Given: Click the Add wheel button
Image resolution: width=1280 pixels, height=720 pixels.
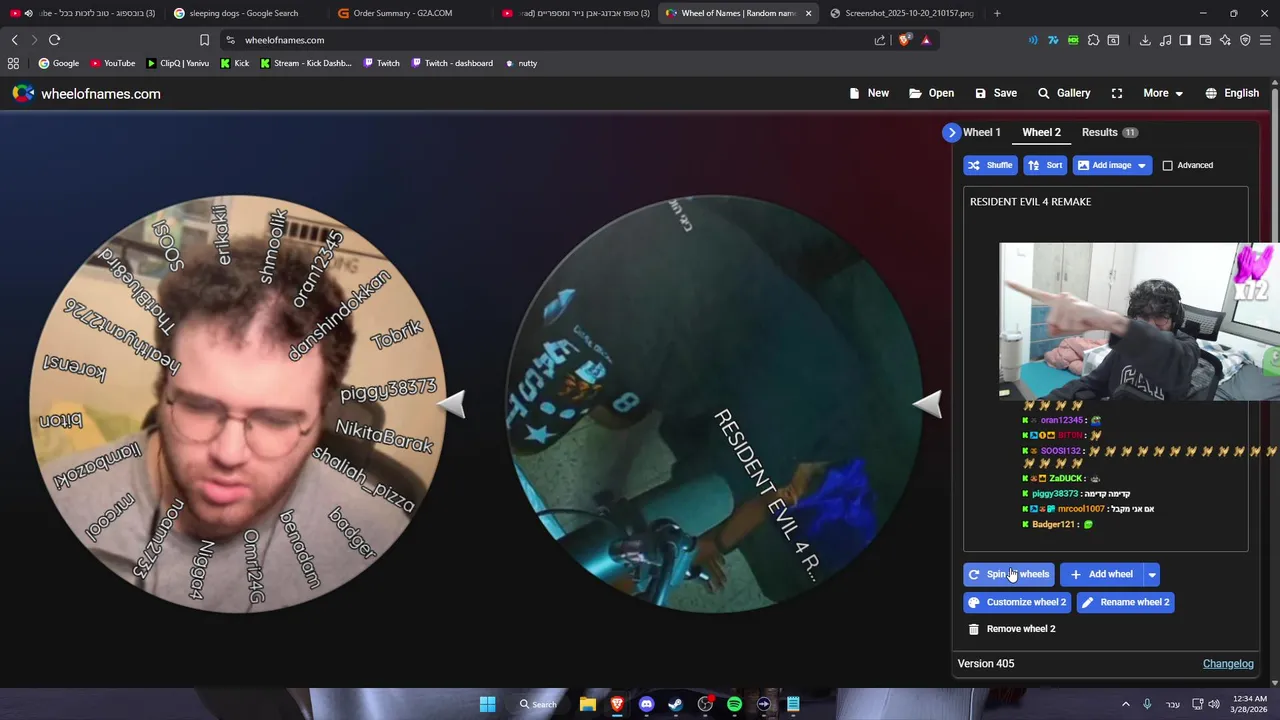Looking at the screenshot, I should click(1102, 574).
